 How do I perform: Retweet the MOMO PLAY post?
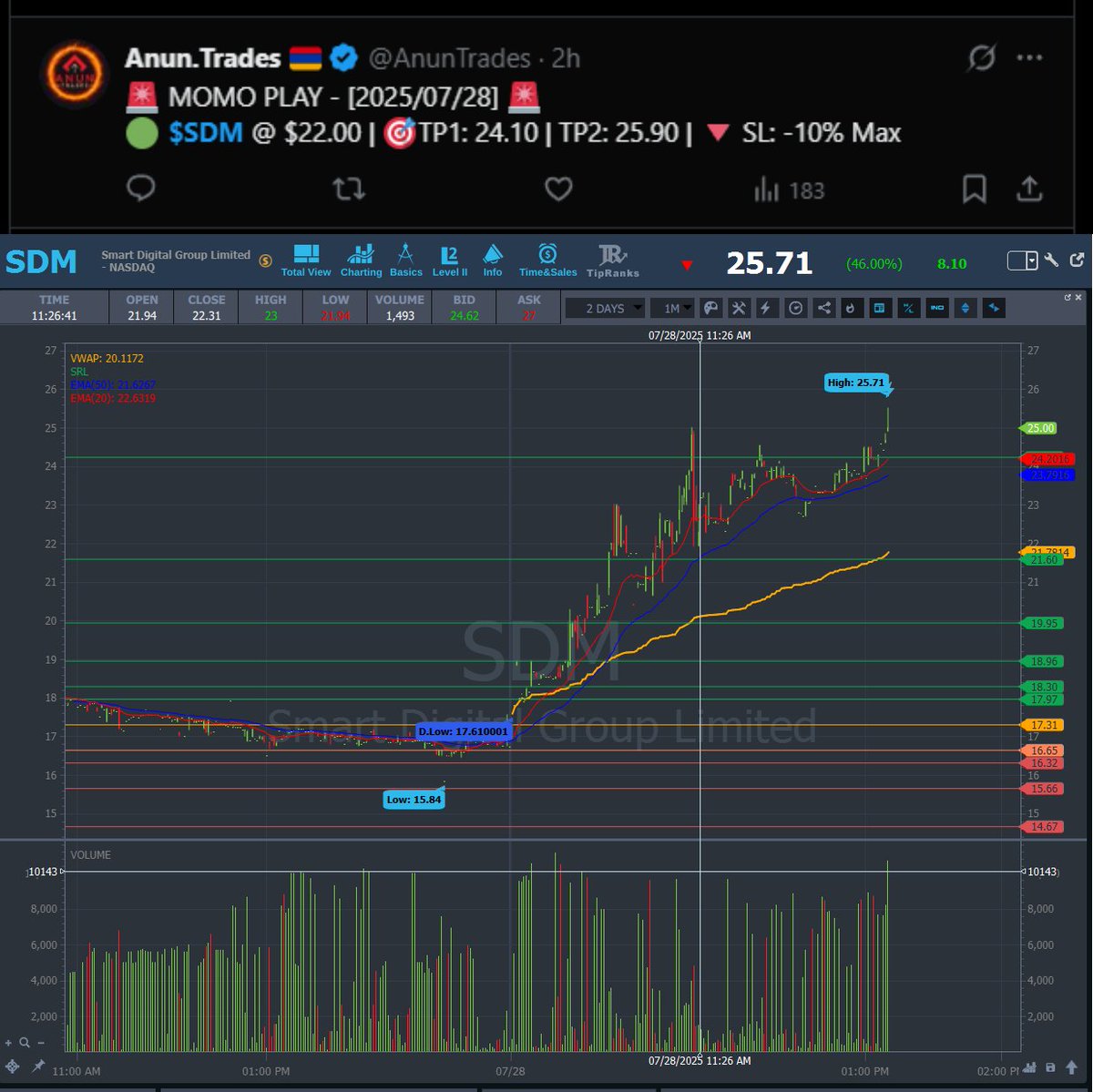[x=348, y=189]
